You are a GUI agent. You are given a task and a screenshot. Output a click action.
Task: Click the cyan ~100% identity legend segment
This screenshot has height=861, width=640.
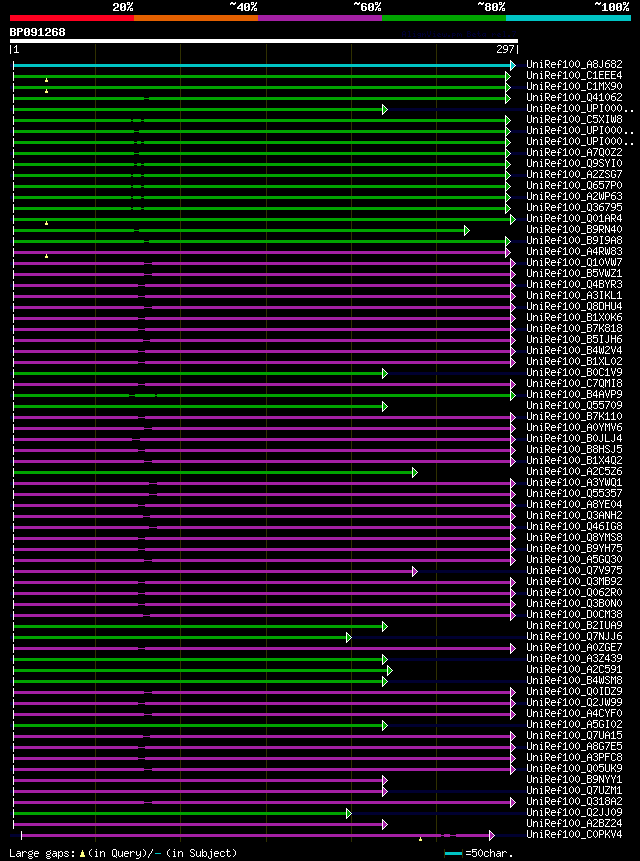point(569,18)
